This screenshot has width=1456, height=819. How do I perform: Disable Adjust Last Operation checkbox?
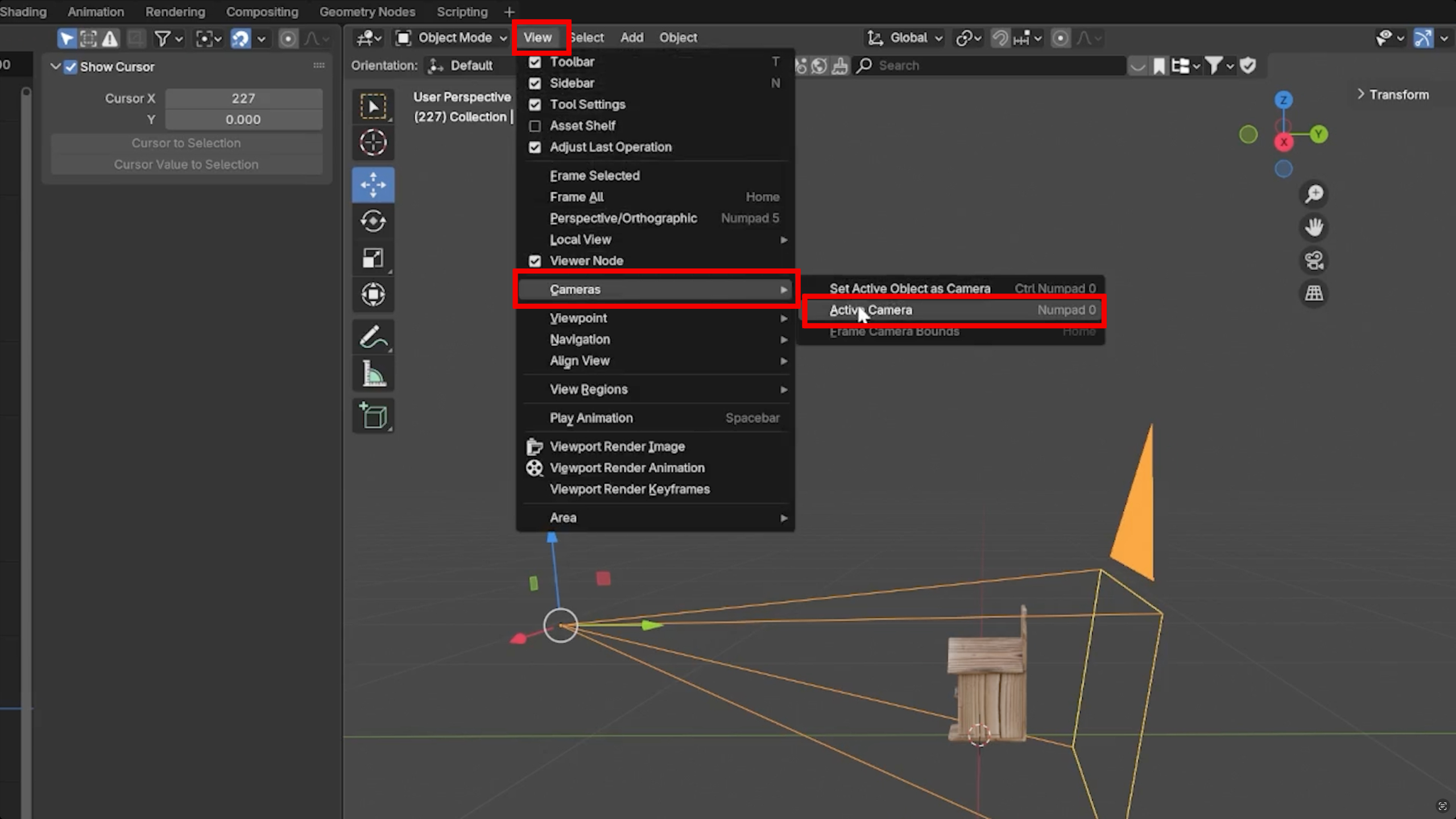pyautogui.click(x=535, y=147)
